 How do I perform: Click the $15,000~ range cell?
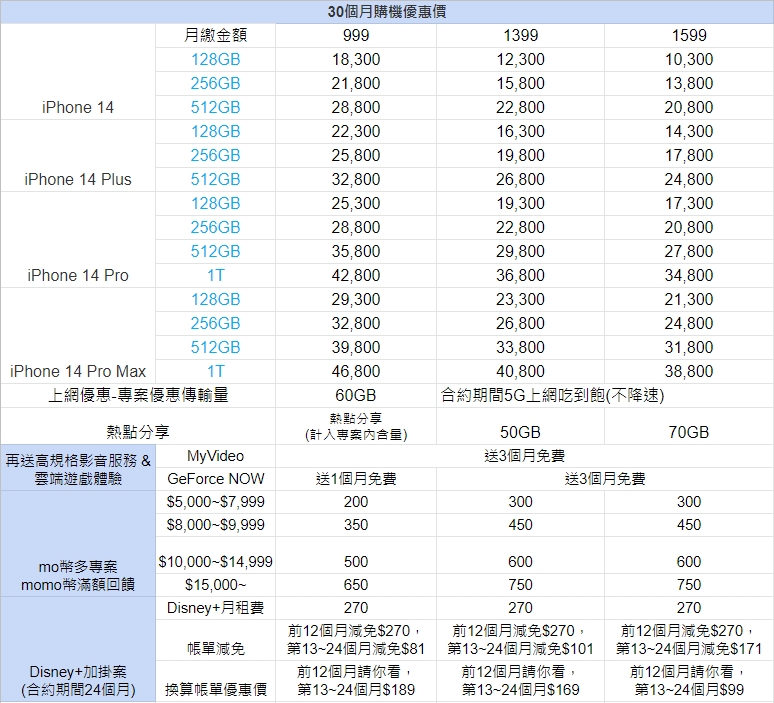coord(215,585)
